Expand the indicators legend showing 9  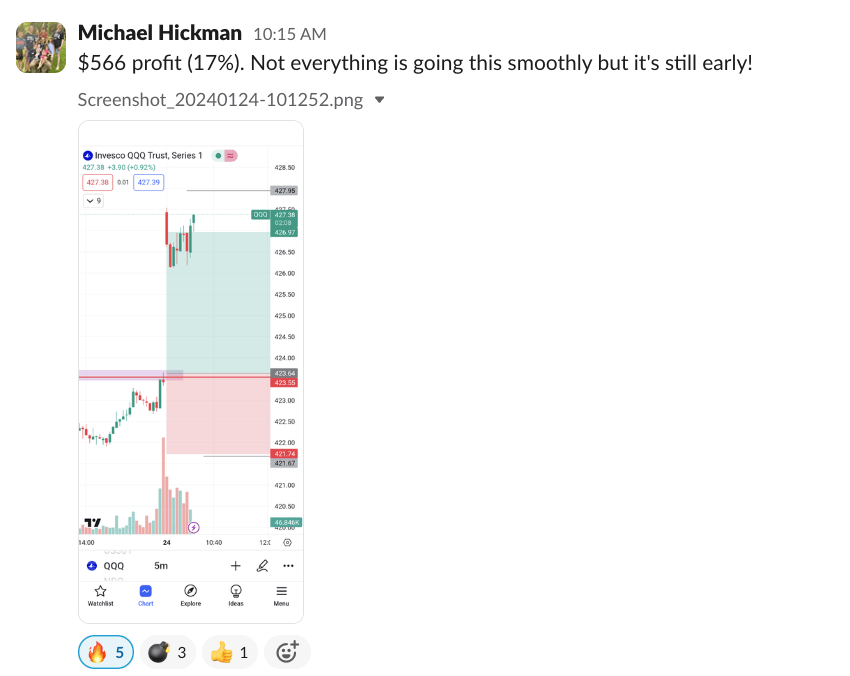tap(93, 201)
